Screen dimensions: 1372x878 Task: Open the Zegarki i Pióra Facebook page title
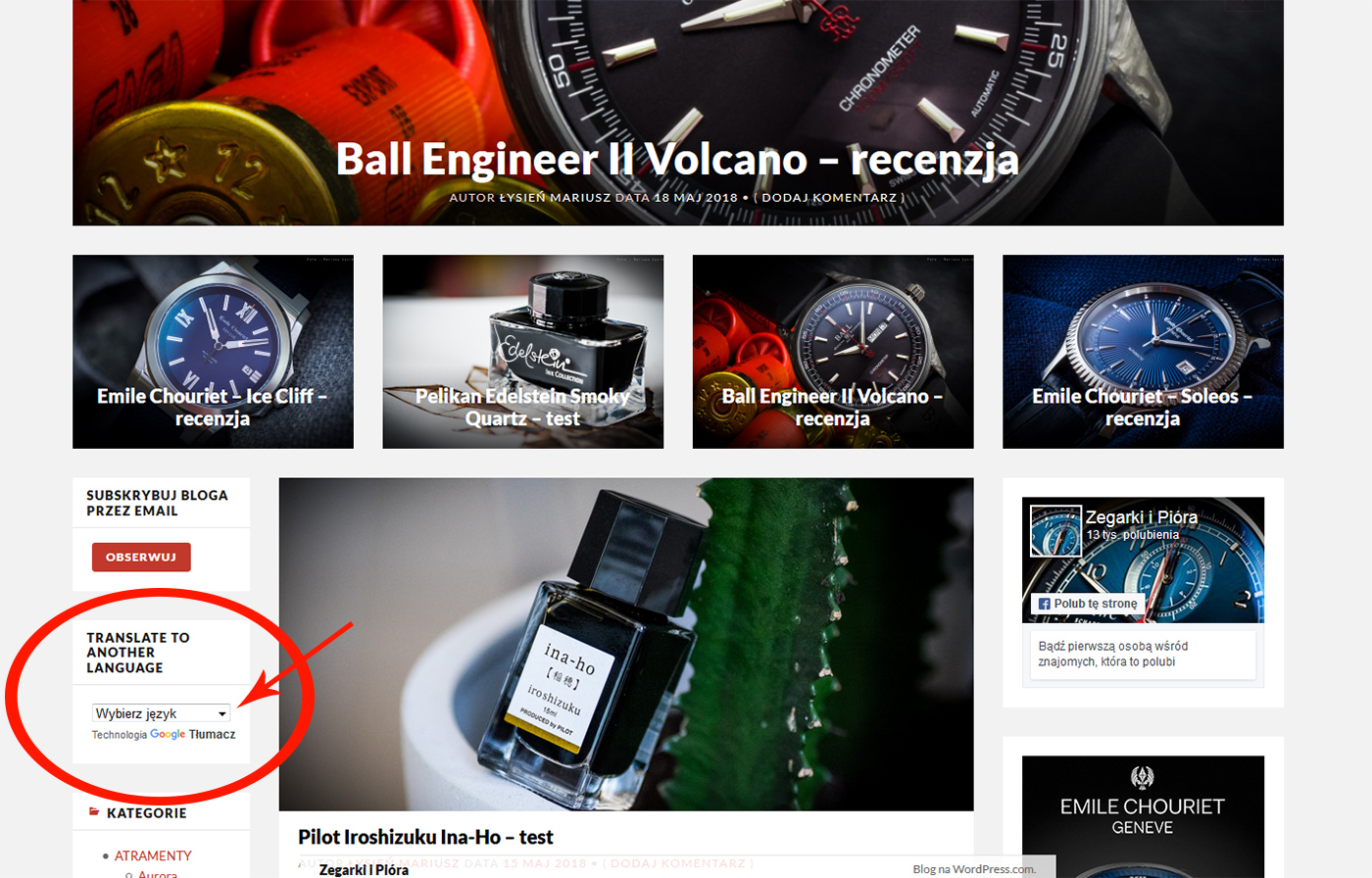1142,517
